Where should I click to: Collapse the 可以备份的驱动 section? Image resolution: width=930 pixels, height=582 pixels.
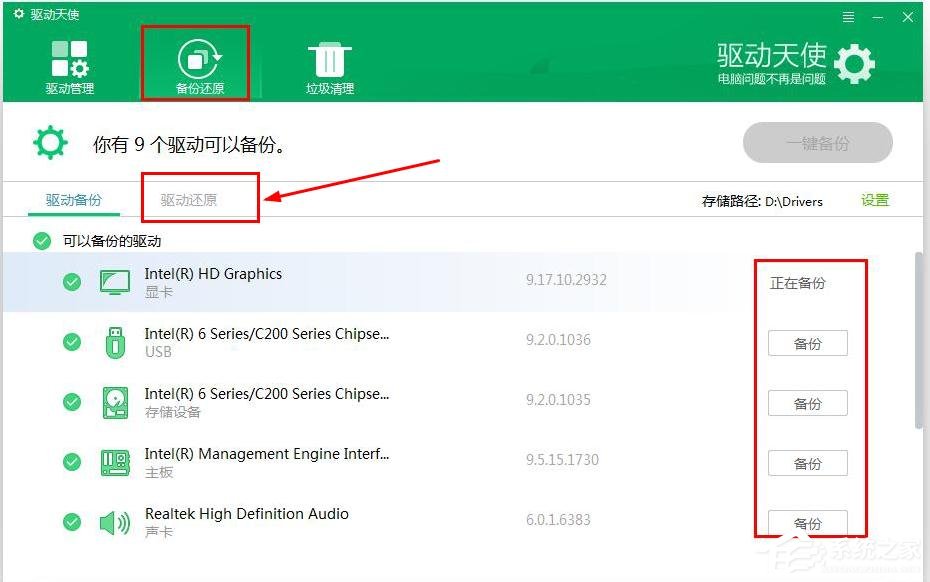click(41, 241)
